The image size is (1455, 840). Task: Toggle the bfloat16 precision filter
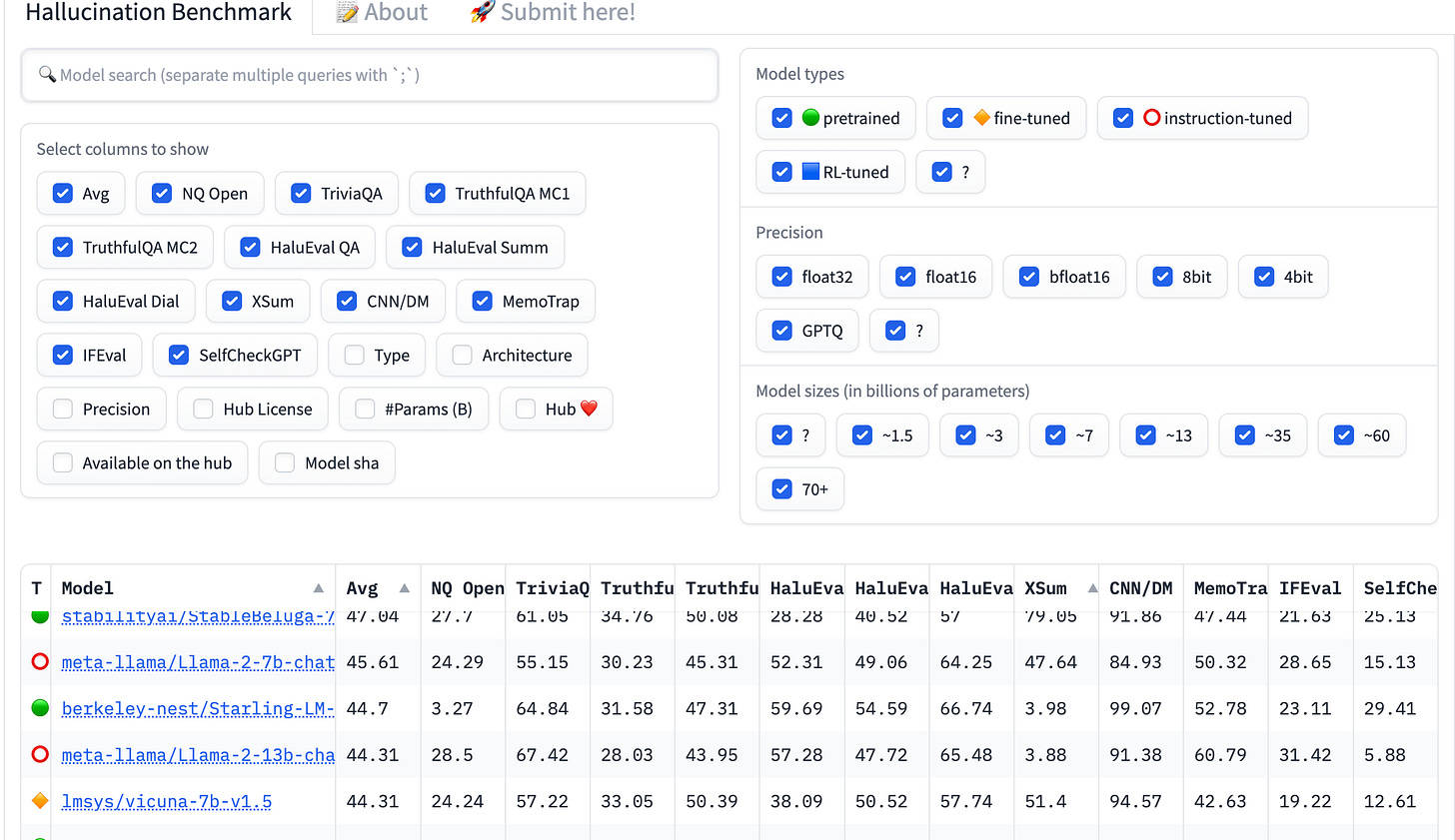click(1029, 278)
